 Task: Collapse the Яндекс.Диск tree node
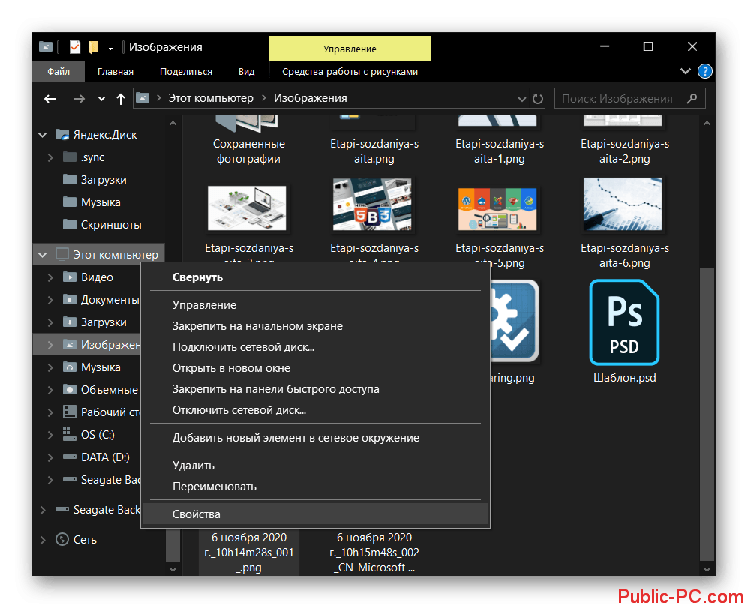click(42, 135)
